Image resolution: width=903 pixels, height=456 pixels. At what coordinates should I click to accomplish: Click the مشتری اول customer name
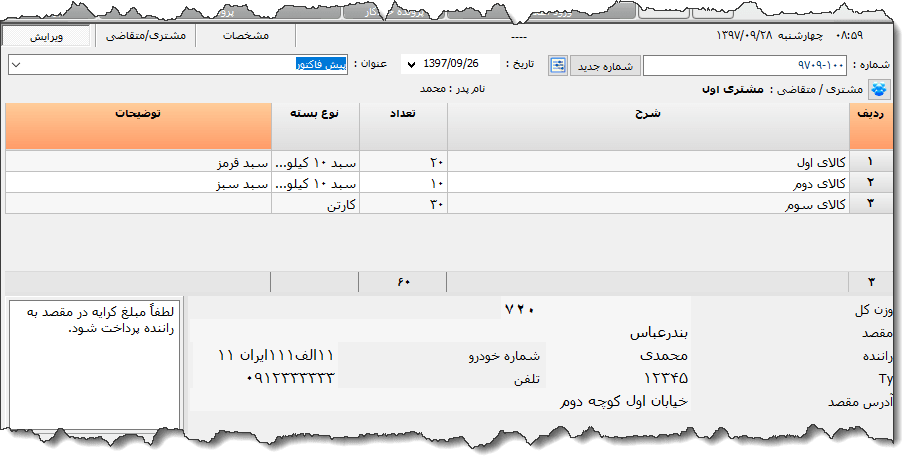click(733, 89)
